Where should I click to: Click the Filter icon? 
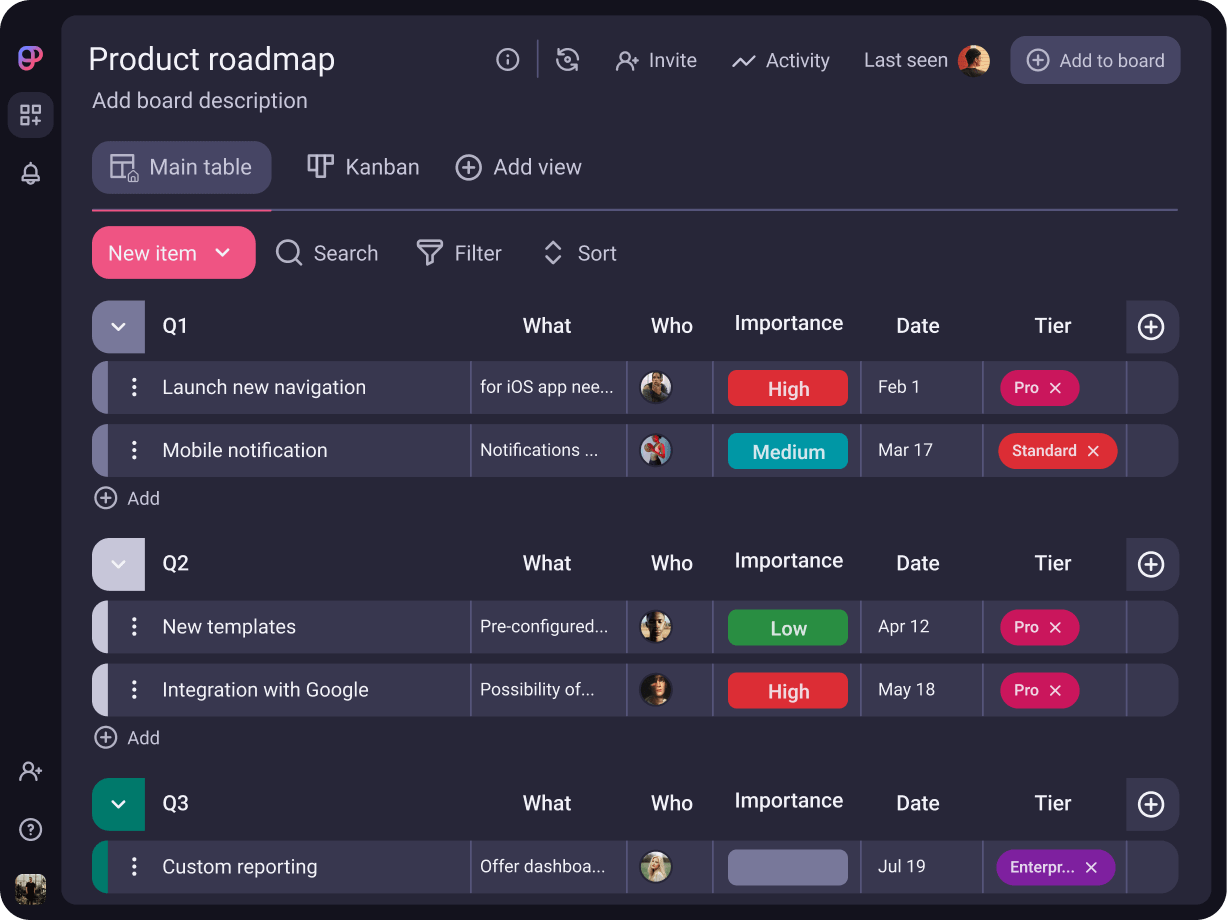[x=428, y=253]
